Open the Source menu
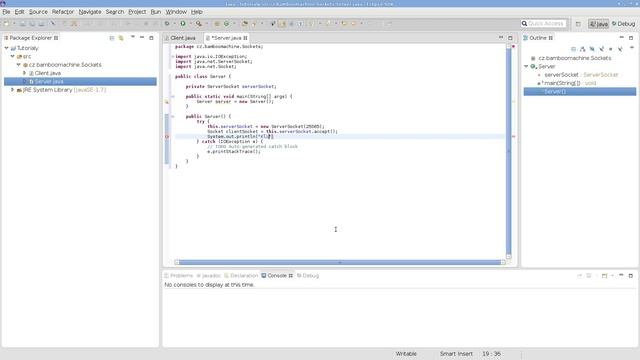 38,12
